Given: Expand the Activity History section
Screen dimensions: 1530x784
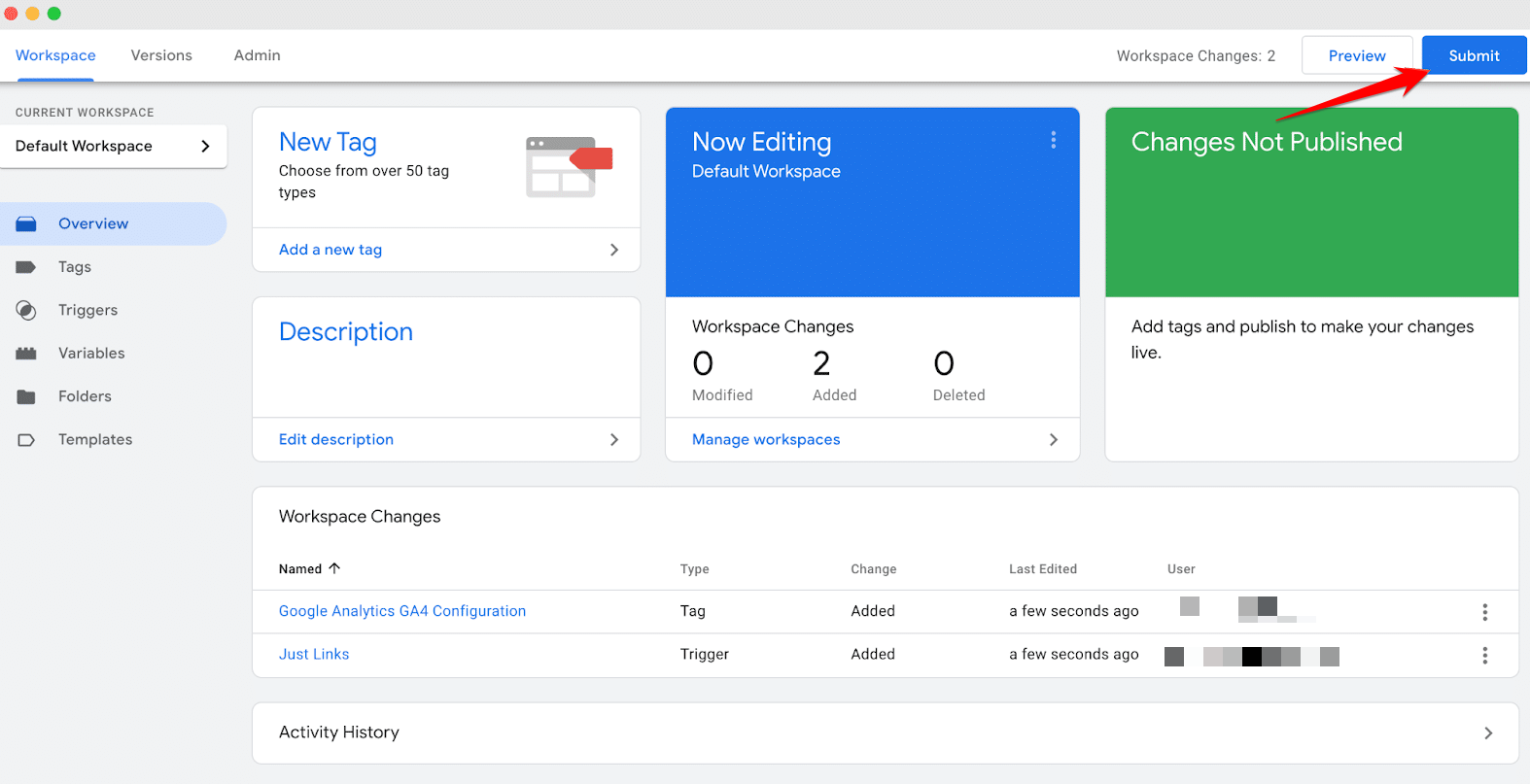Looking at the screenshot, I should [x=1487, y=733].
